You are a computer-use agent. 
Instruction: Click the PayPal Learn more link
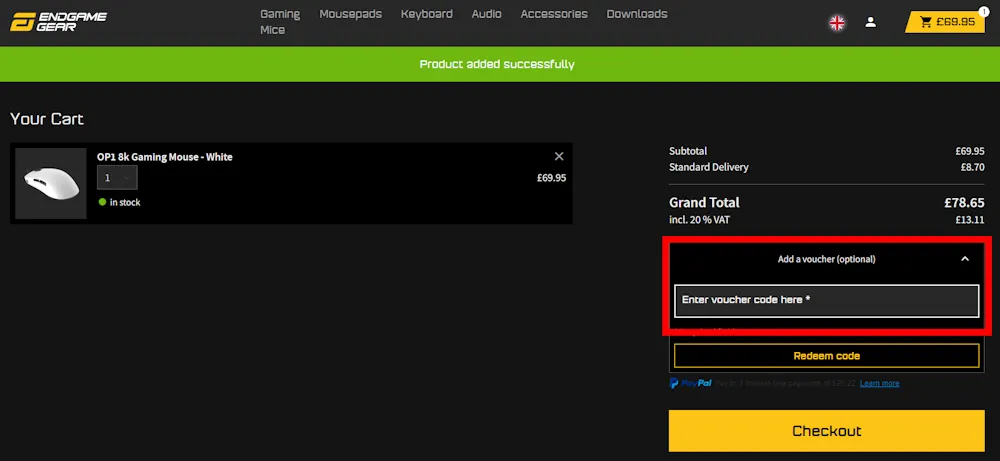[x=879, y=383]
